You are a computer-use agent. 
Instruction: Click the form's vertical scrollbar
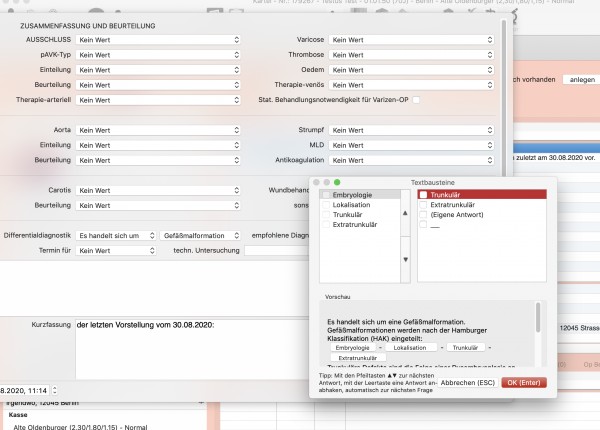click(x=504, y=96)
